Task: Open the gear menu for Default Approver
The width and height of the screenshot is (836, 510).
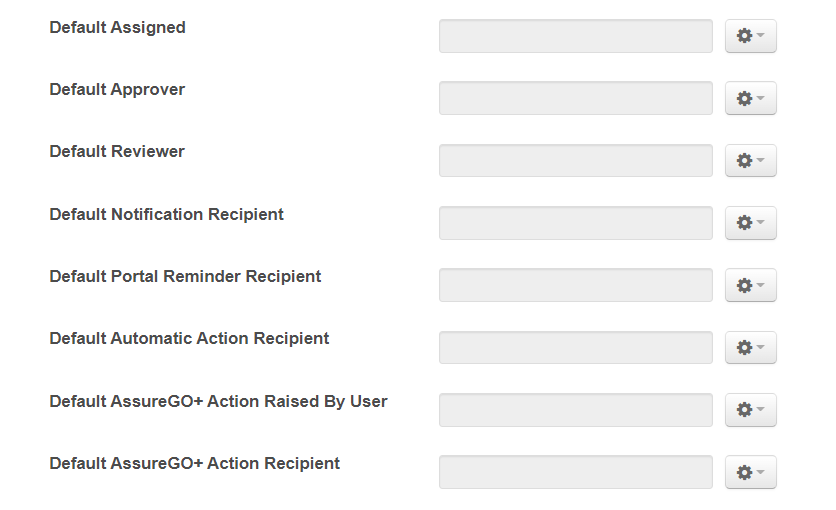Action: [750, 98]
